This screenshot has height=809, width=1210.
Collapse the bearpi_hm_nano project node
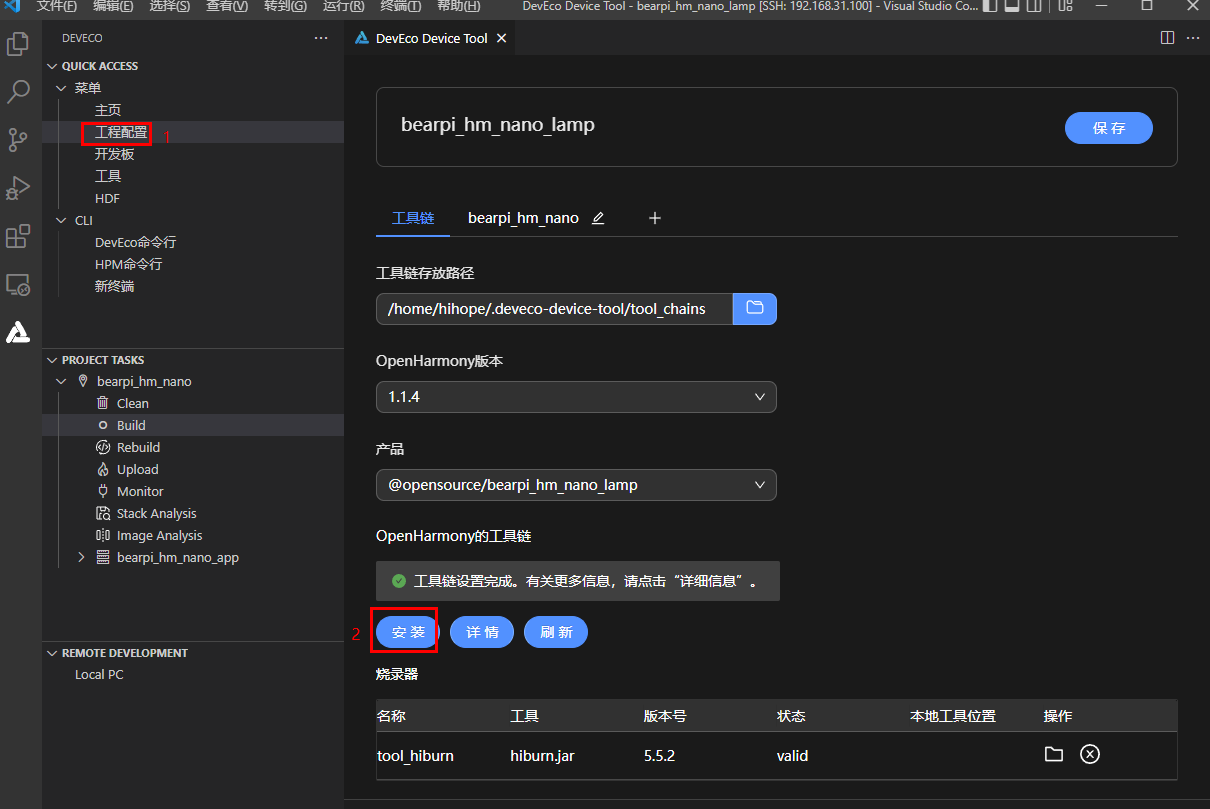click(61, 382)
